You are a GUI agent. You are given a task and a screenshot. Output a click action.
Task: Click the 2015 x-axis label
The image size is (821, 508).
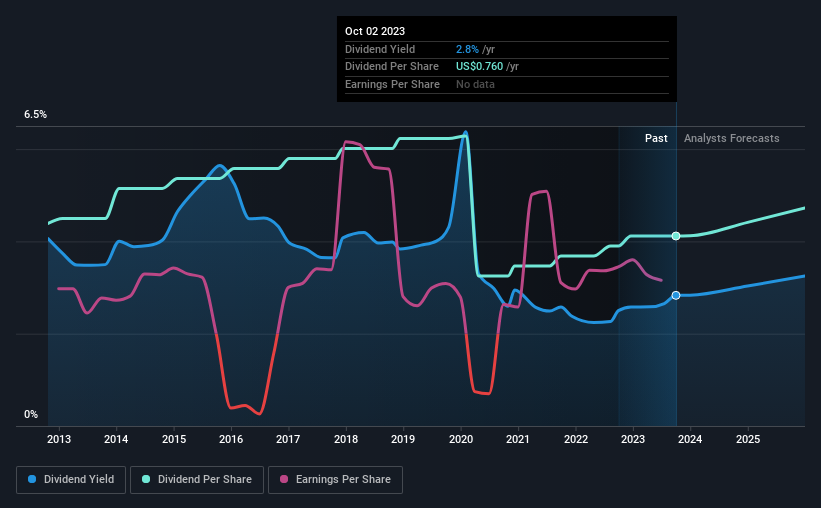(x=174, y=439)
